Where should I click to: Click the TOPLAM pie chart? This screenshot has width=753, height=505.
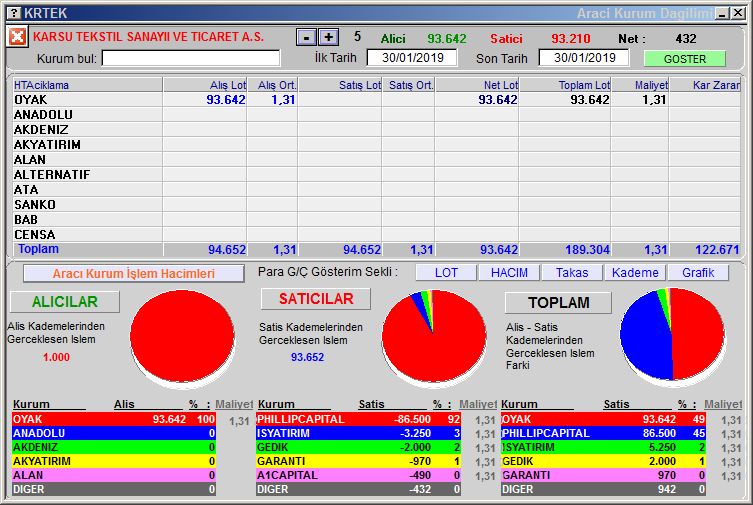[672, 335]
